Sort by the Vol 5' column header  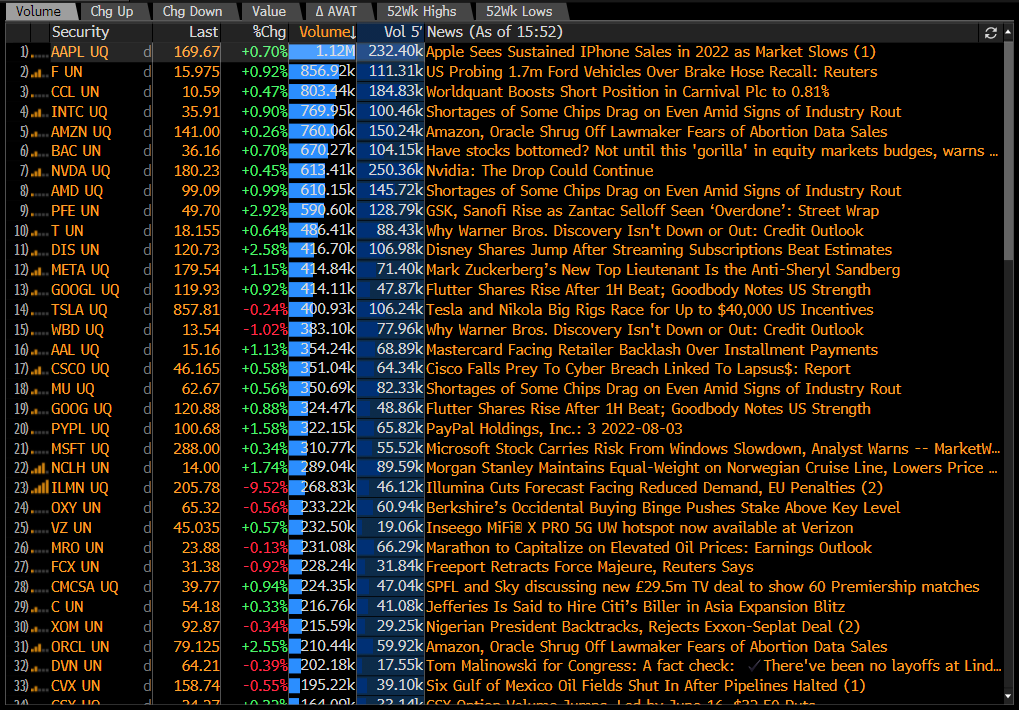tap(403, 32)
